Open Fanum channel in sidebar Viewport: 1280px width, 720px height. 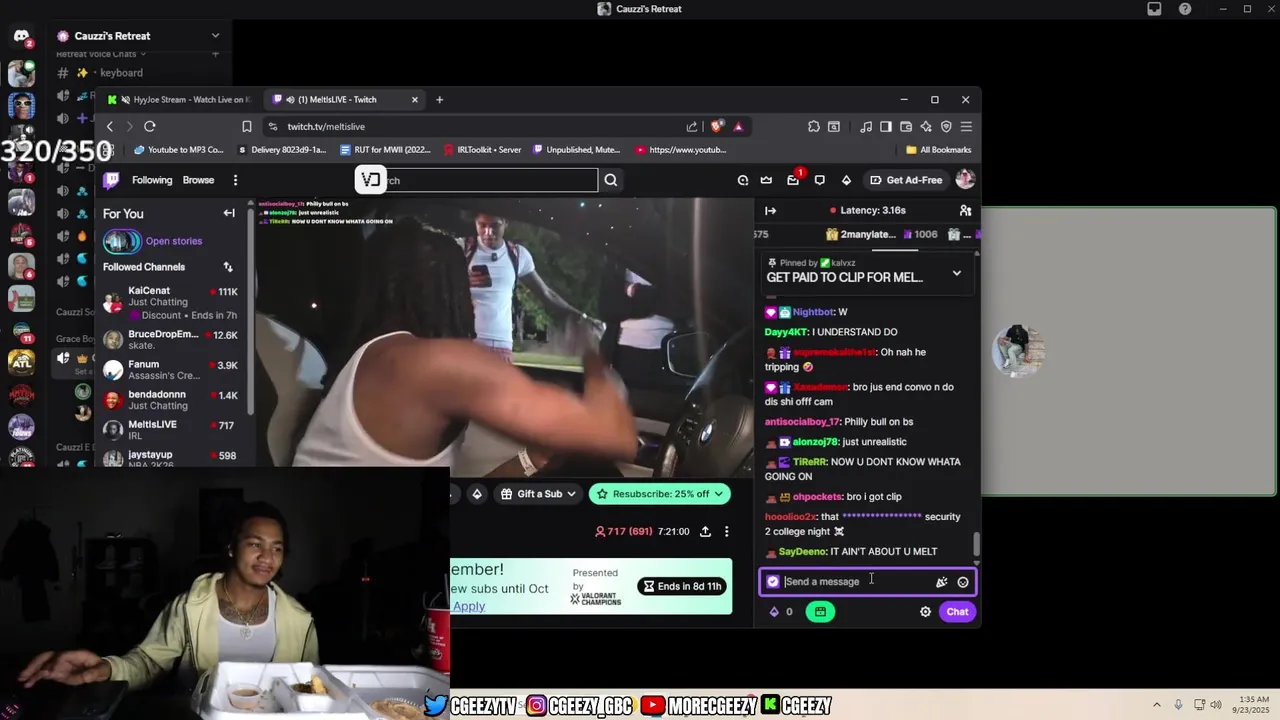tap(170, 370)
